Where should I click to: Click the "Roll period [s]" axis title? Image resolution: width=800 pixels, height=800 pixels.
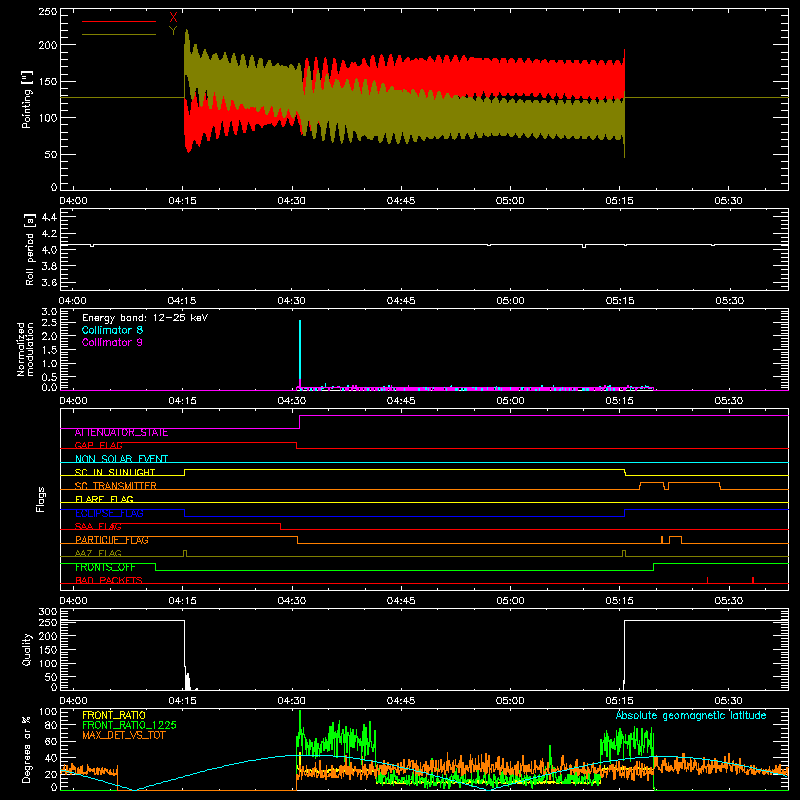(29, 249)
